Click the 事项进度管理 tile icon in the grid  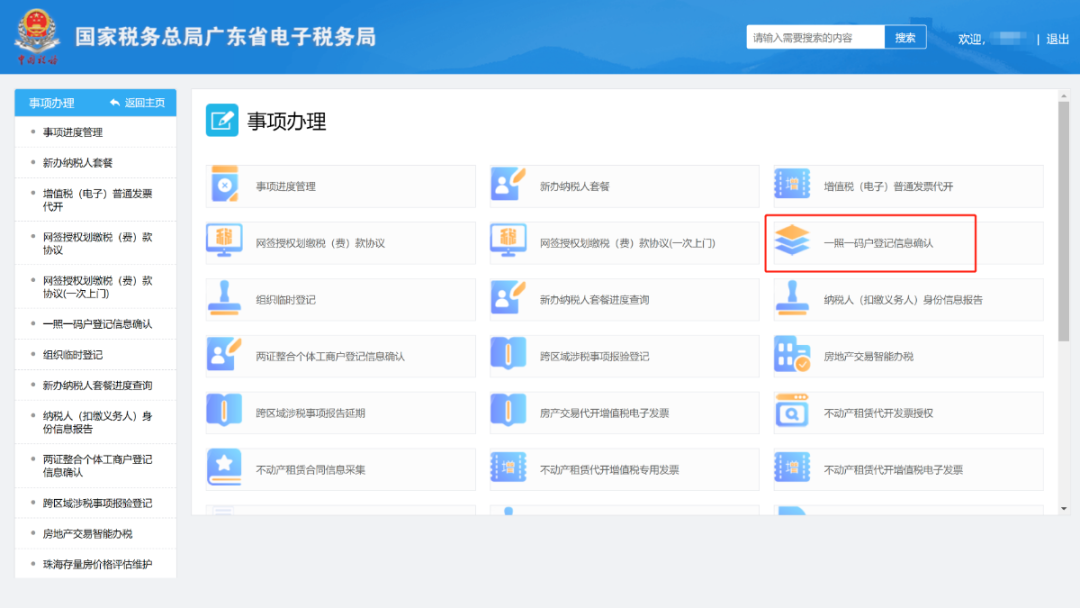225,185
